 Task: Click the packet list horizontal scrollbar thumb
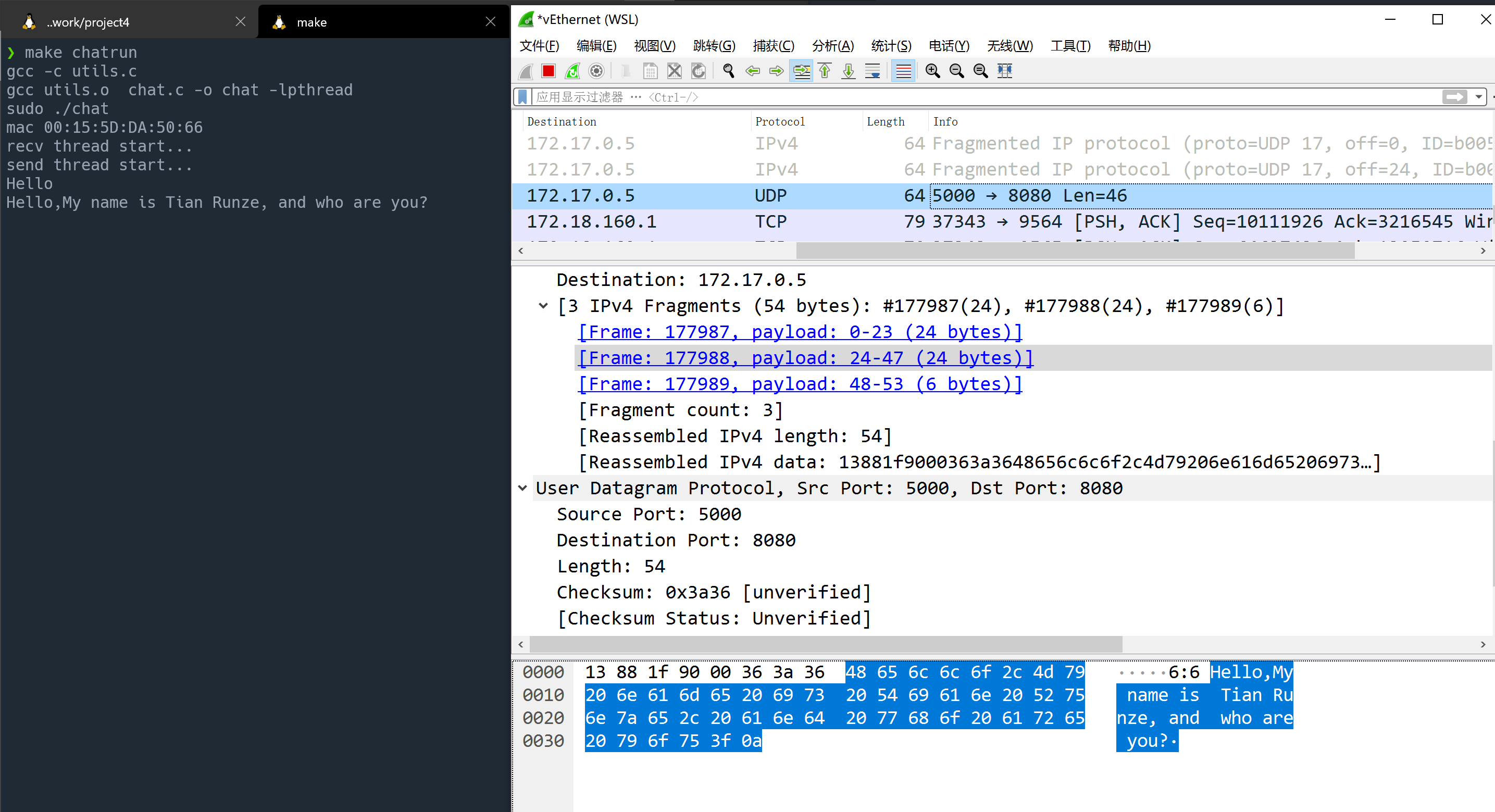pos(1075,251)
